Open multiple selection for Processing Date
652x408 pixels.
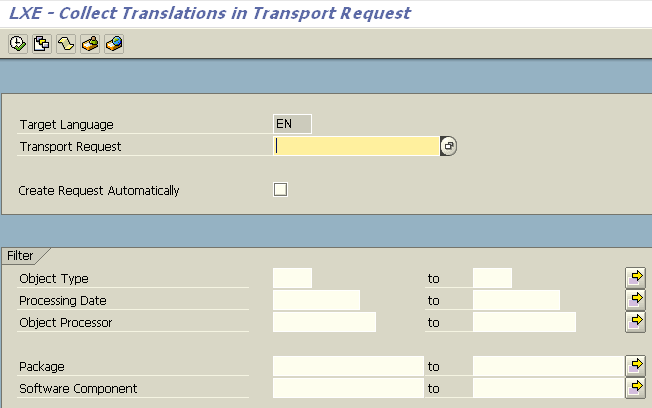click(x=635, y=300)
